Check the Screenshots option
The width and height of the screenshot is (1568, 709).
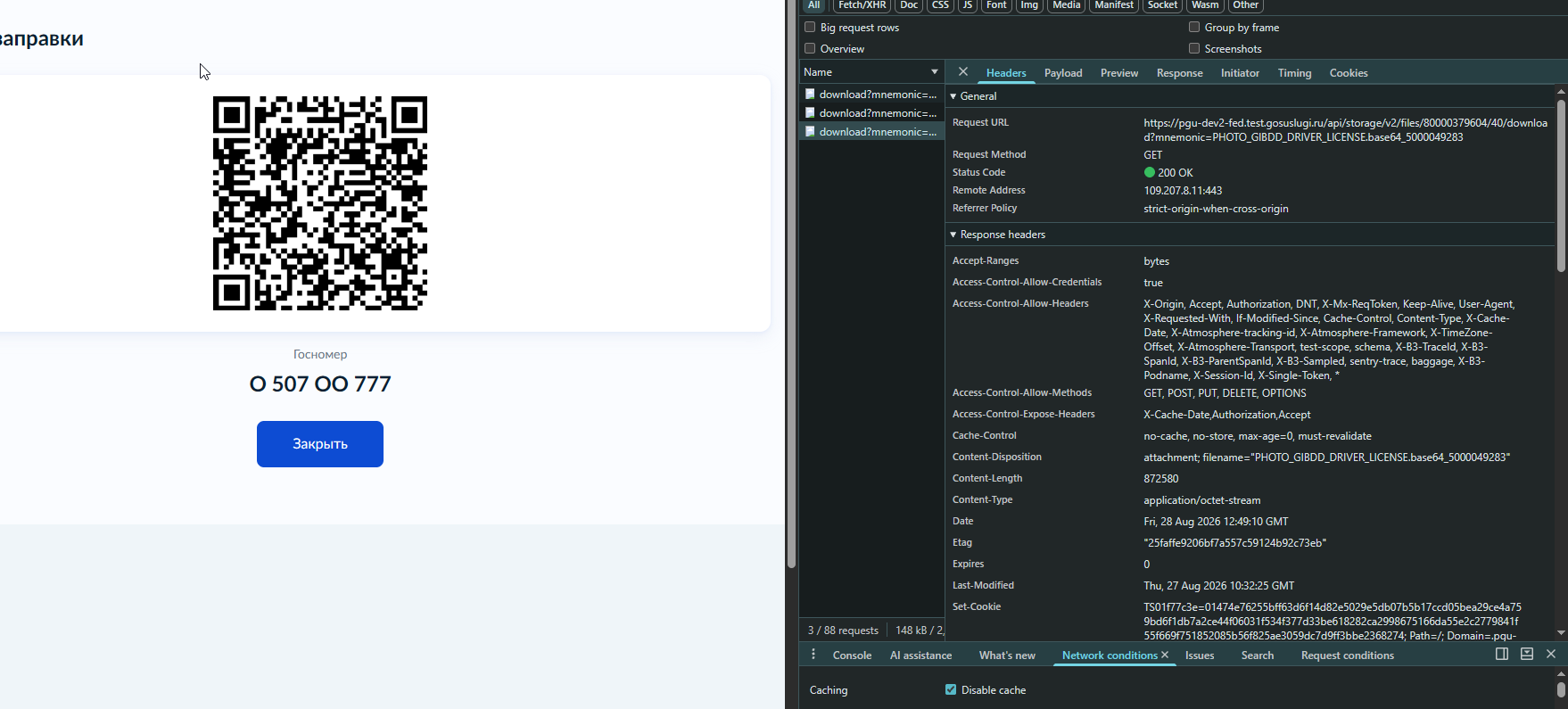coord(1194,49)
